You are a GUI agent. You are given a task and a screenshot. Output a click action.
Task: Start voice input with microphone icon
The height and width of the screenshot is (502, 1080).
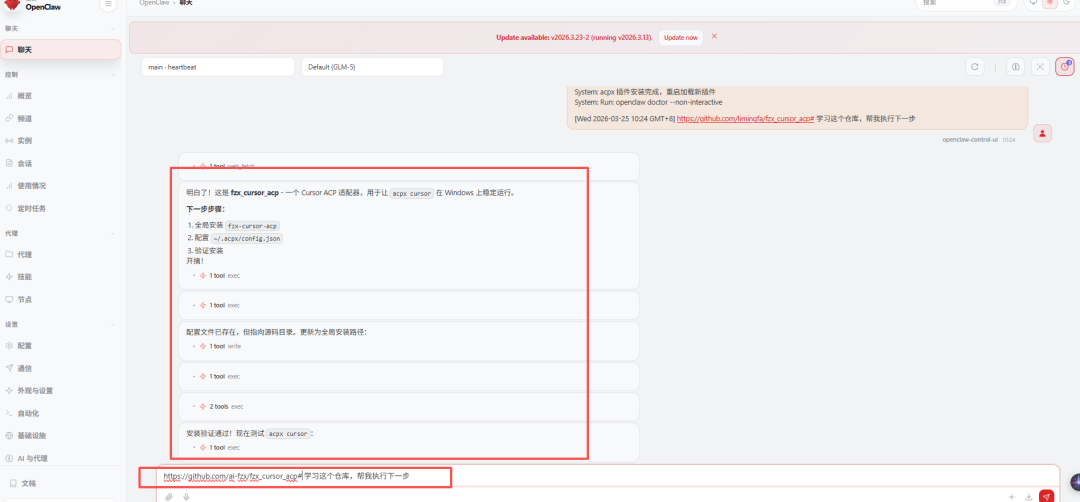186,496
